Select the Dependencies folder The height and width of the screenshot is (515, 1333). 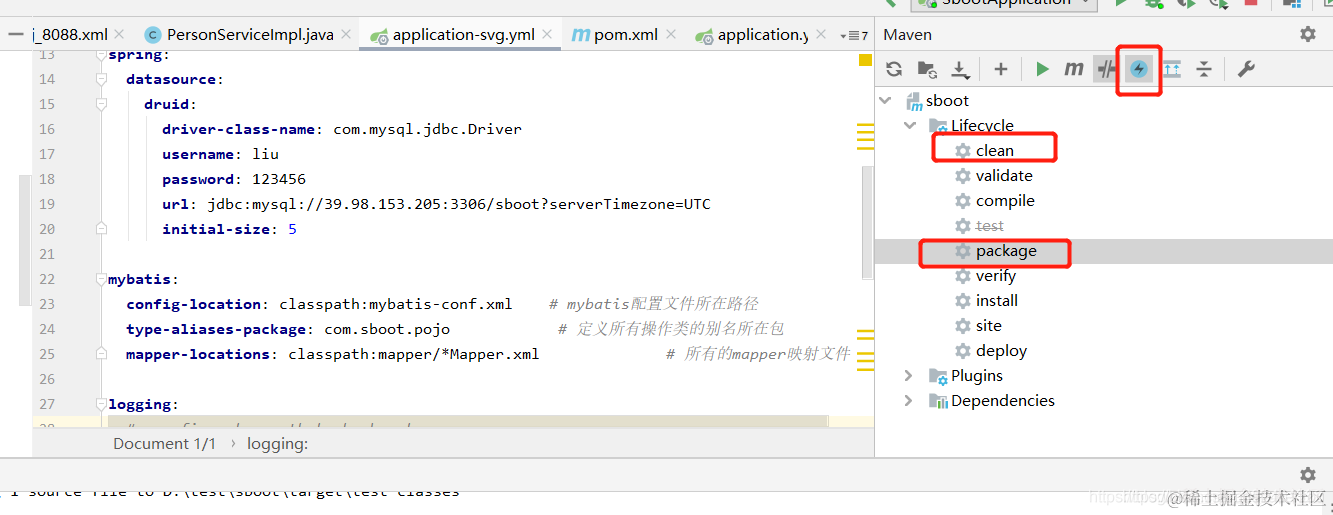(1003, 400)
